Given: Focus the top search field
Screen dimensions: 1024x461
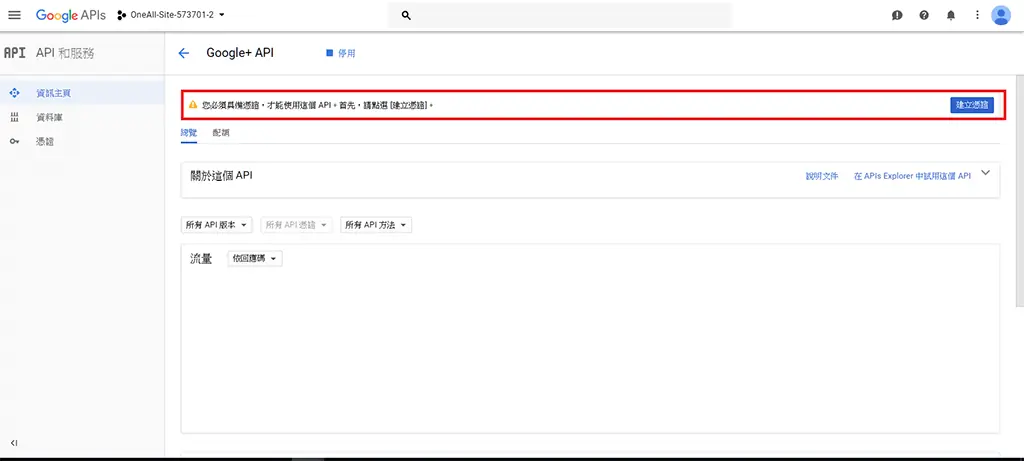Looking at the screenshot, I should coord(560,15).
